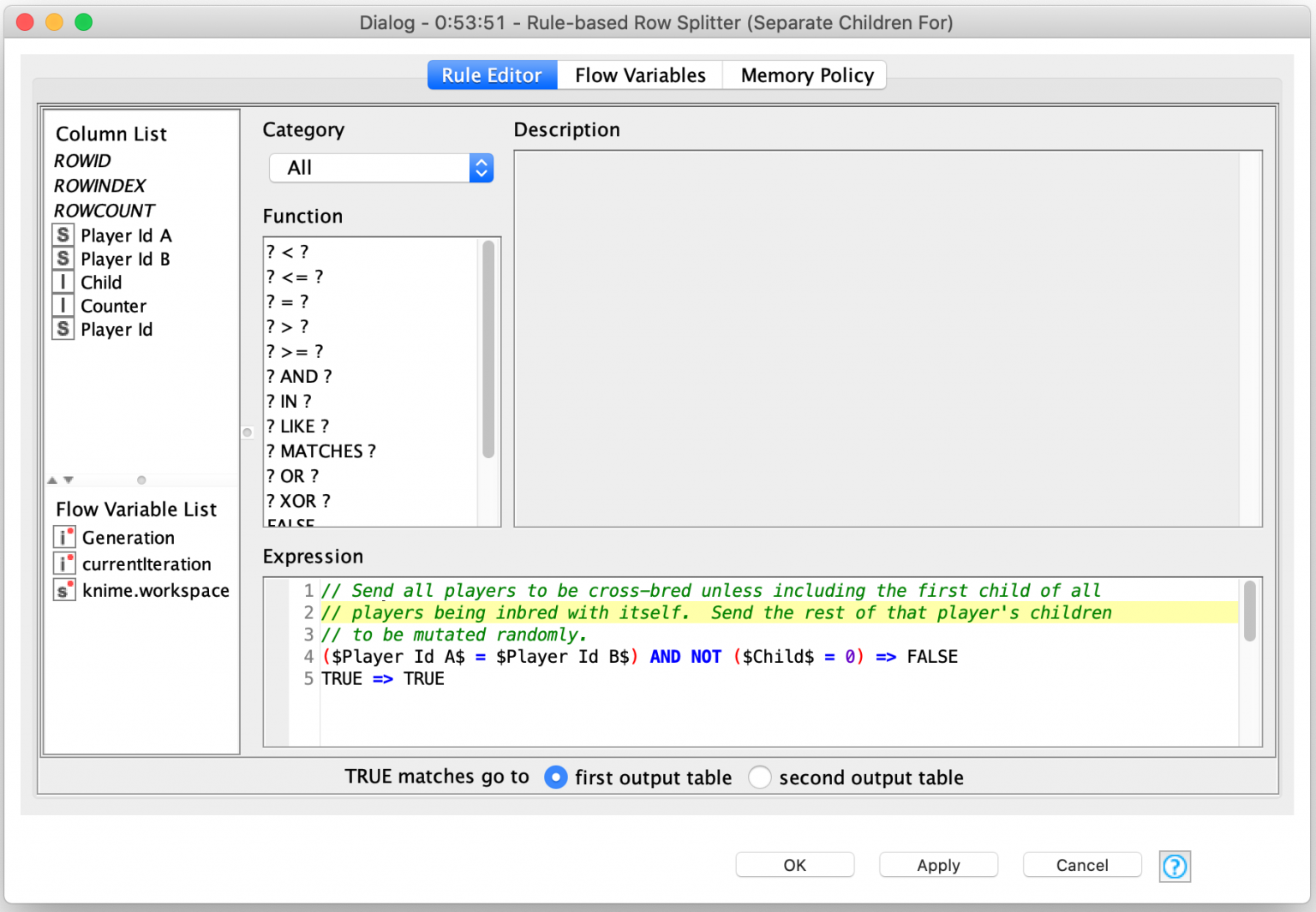The width and height of the screenshot is (1316, 912).
Task: Select the first output table radio button
Action: 555,777
